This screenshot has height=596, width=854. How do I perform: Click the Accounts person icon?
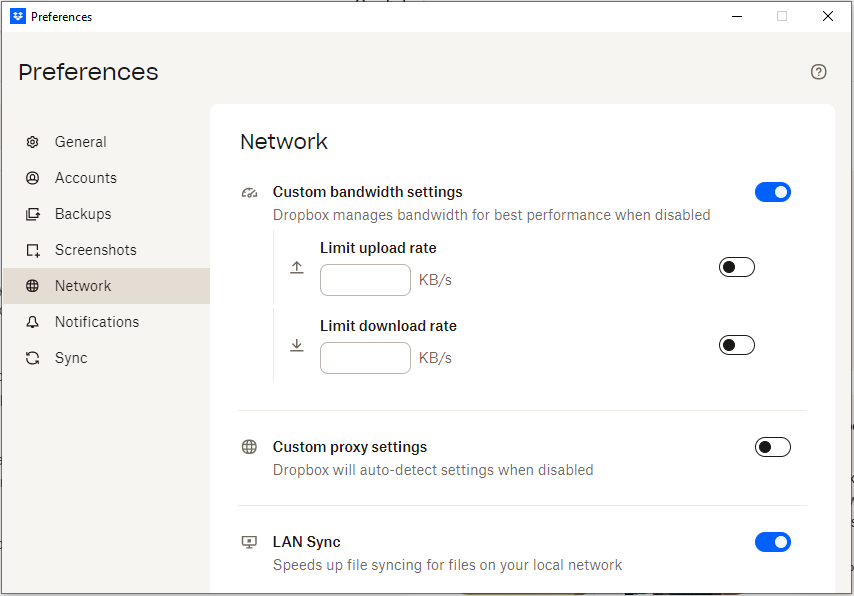coord(33,178)
